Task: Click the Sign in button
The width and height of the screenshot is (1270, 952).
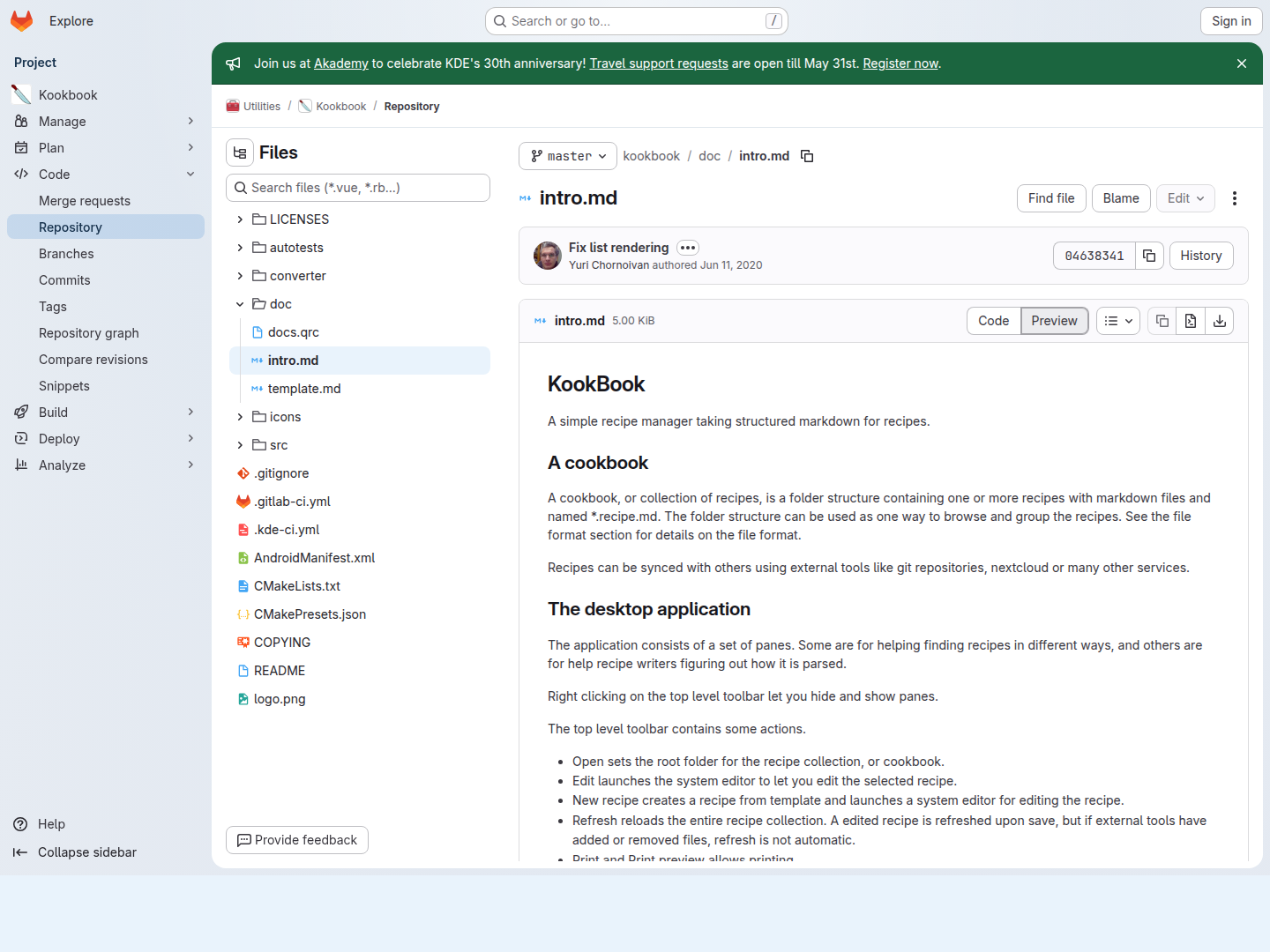Action: (1231, 21)
